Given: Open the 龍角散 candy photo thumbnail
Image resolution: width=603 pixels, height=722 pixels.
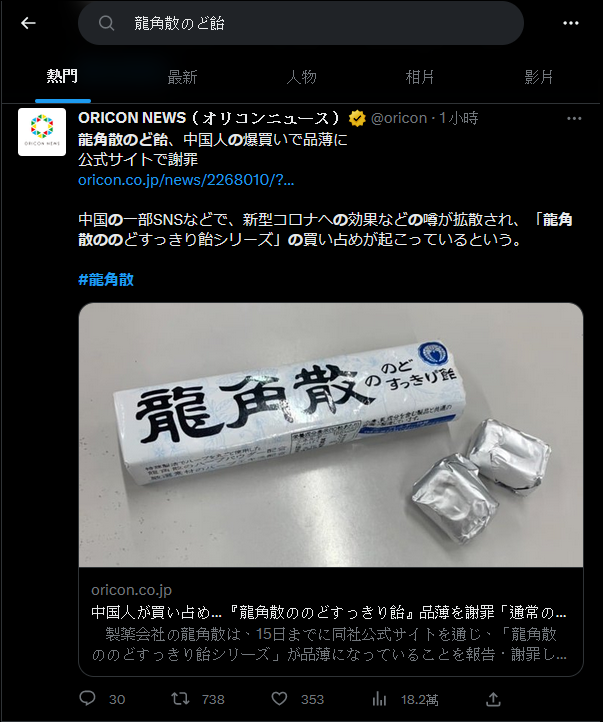Looking at the screenshot, I should pyautogui.click(x=331, y=435).
